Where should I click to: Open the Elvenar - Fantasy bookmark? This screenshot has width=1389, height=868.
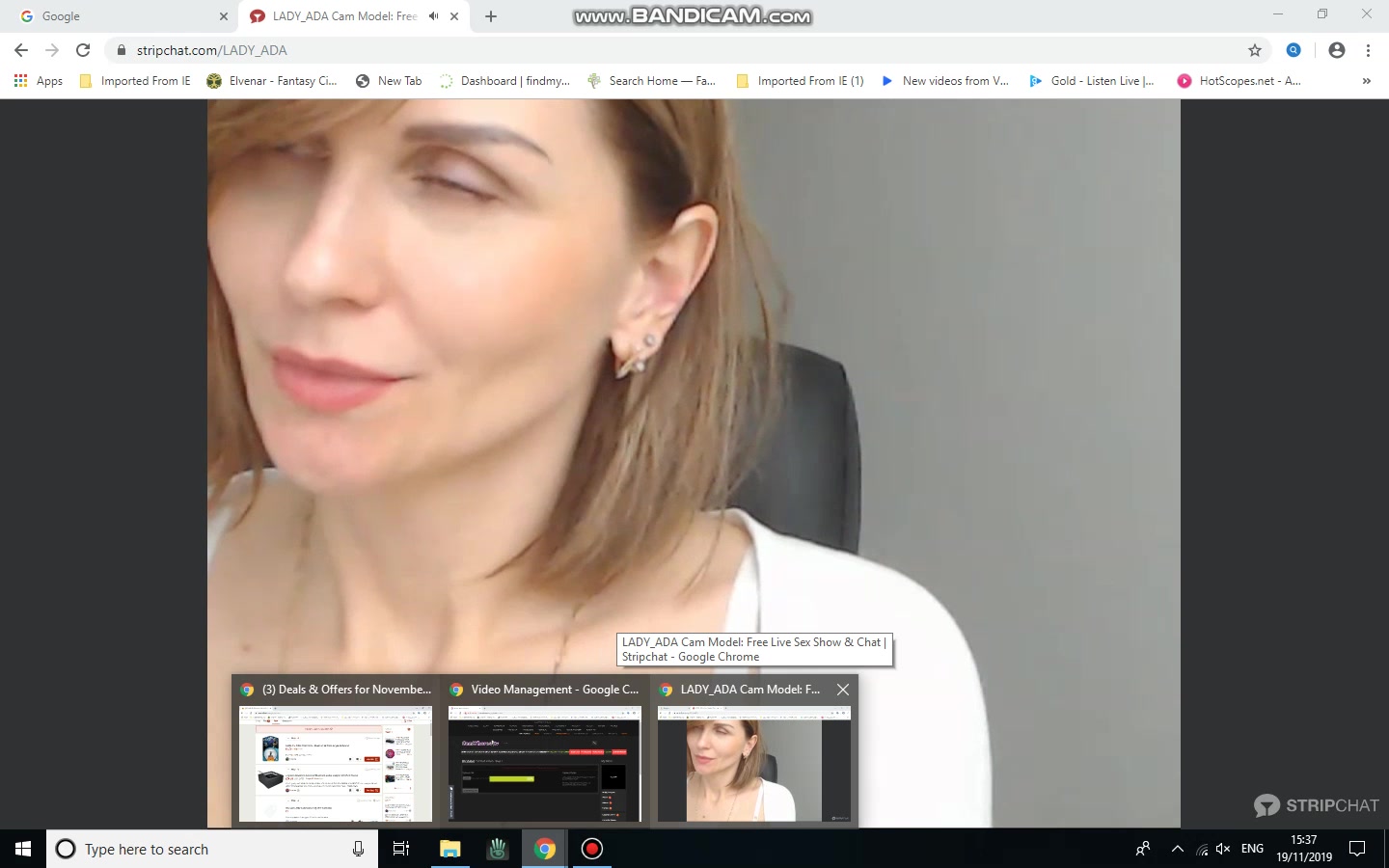[x=272, y=81]
